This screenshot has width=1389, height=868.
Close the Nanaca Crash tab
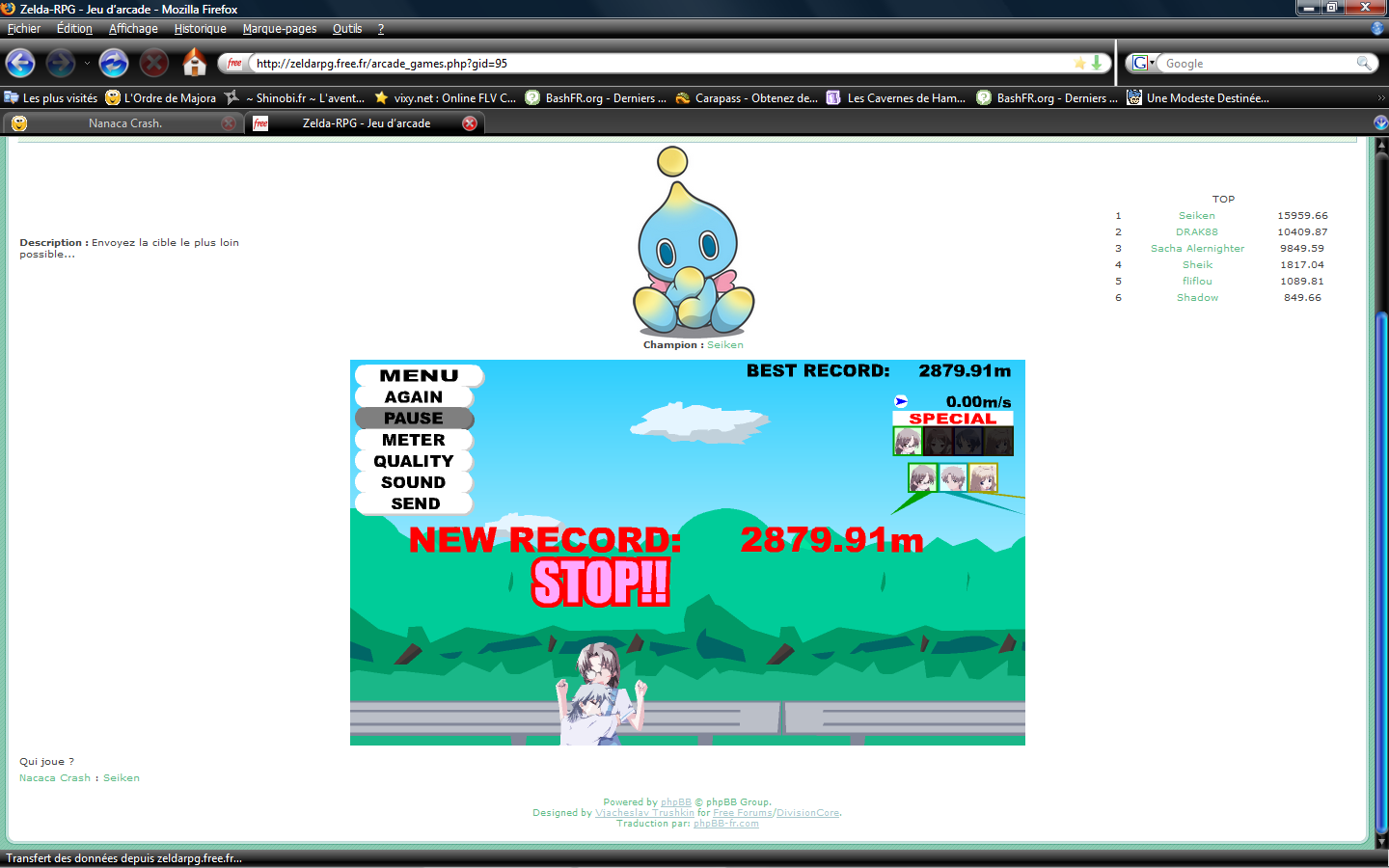click(229, 123)
